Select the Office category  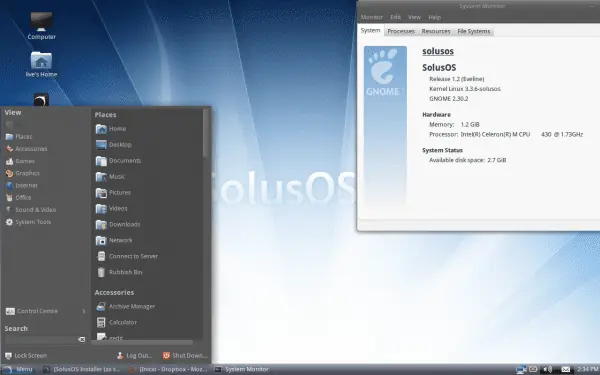pos(18,198)
